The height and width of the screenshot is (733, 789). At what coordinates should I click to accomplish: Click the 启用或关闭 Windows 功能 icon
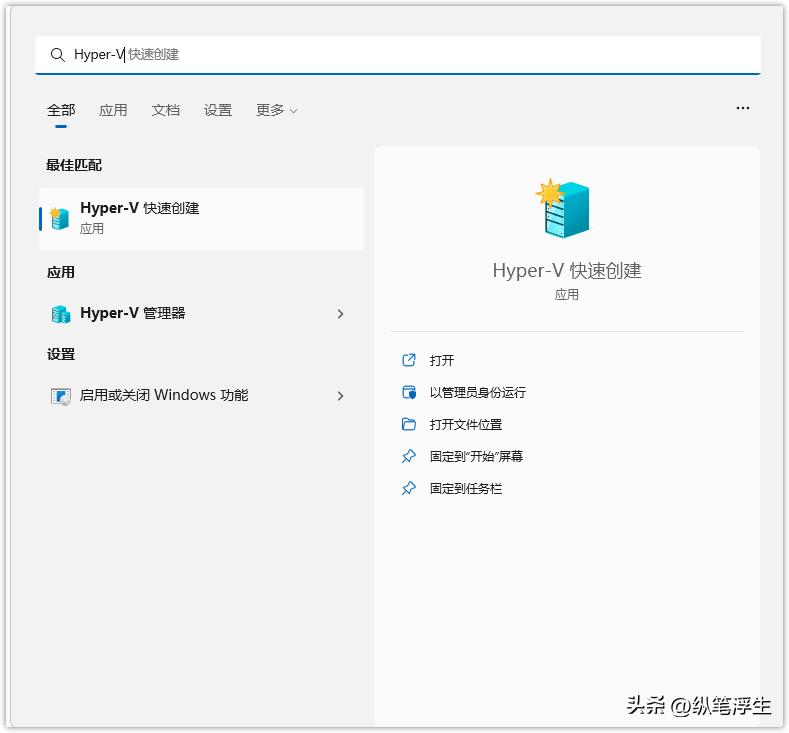coord(60,396)
